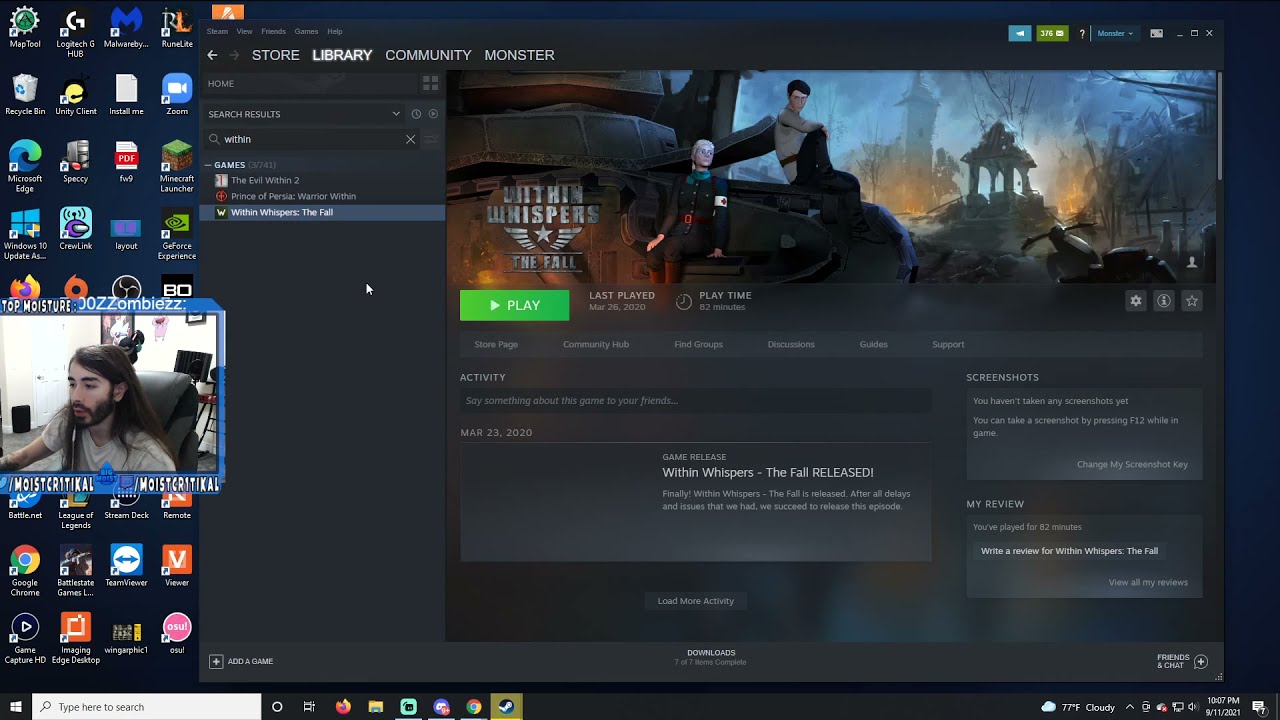
Task: Open Chrome from the taskbar
Action: (473, 707)
